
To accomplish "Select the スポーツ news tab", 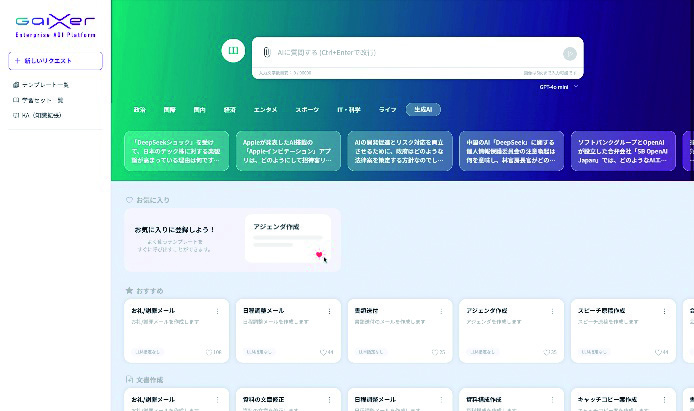I will (307, 109).
